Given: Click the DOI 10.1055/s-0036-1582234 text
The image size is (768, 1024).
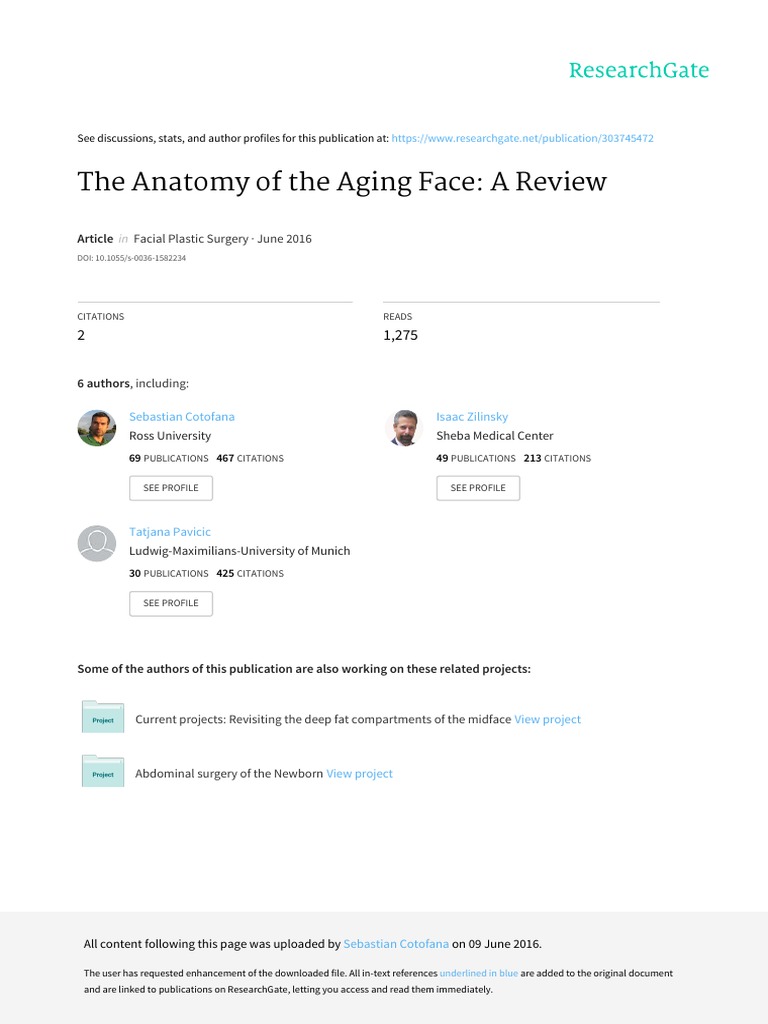Looking at the screenshot, I should (x=131, y=258).
